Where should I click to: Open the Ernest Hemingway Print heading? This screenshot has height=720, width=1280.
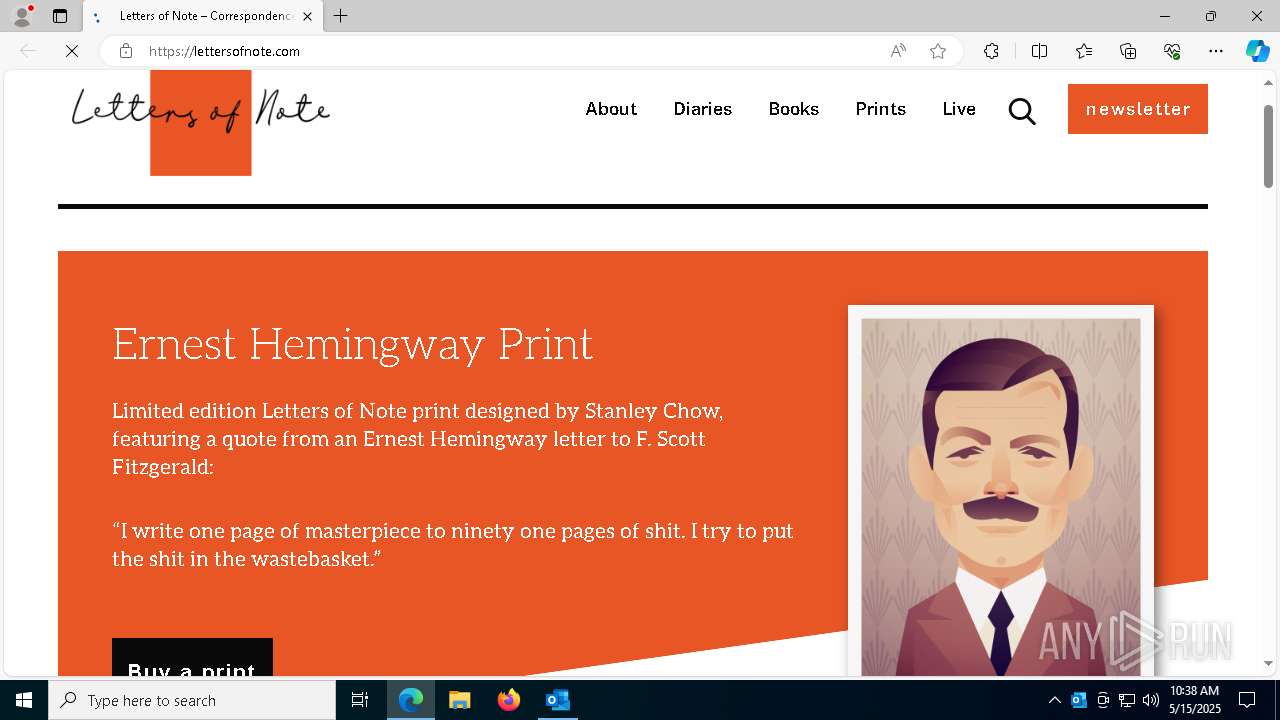point(352,345)
